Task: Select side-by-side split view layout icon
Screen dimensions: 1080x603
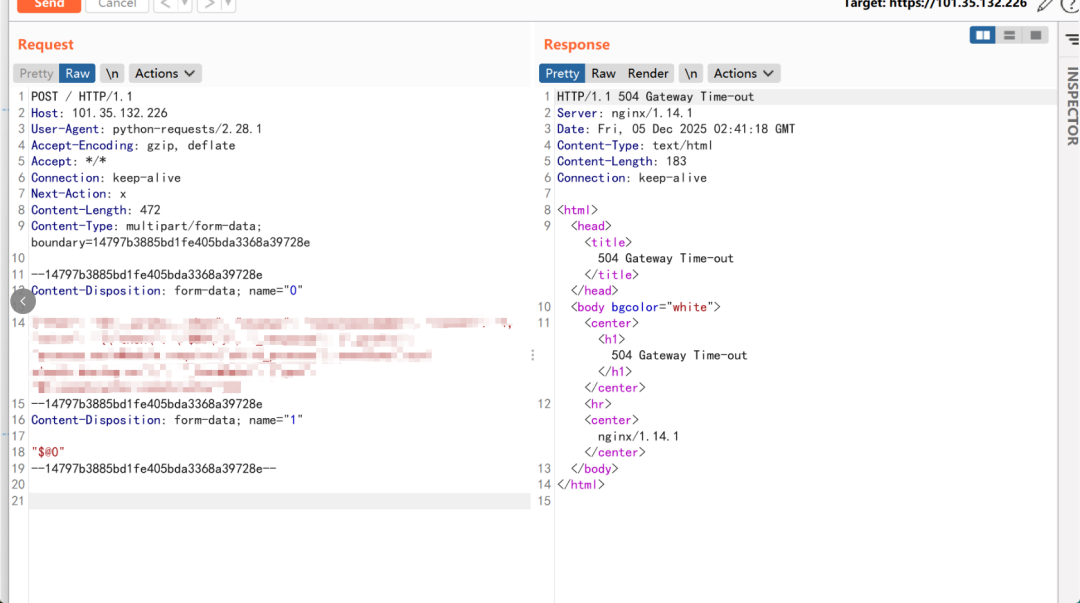Action: coord(982,35)
